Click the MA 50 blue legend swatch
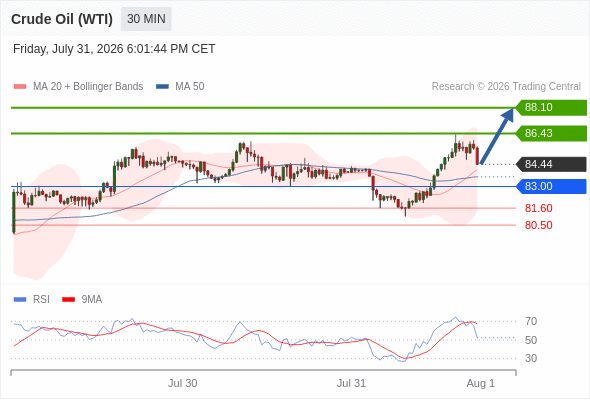The width and height of the screenshot is (590, 400). (162, 87)
